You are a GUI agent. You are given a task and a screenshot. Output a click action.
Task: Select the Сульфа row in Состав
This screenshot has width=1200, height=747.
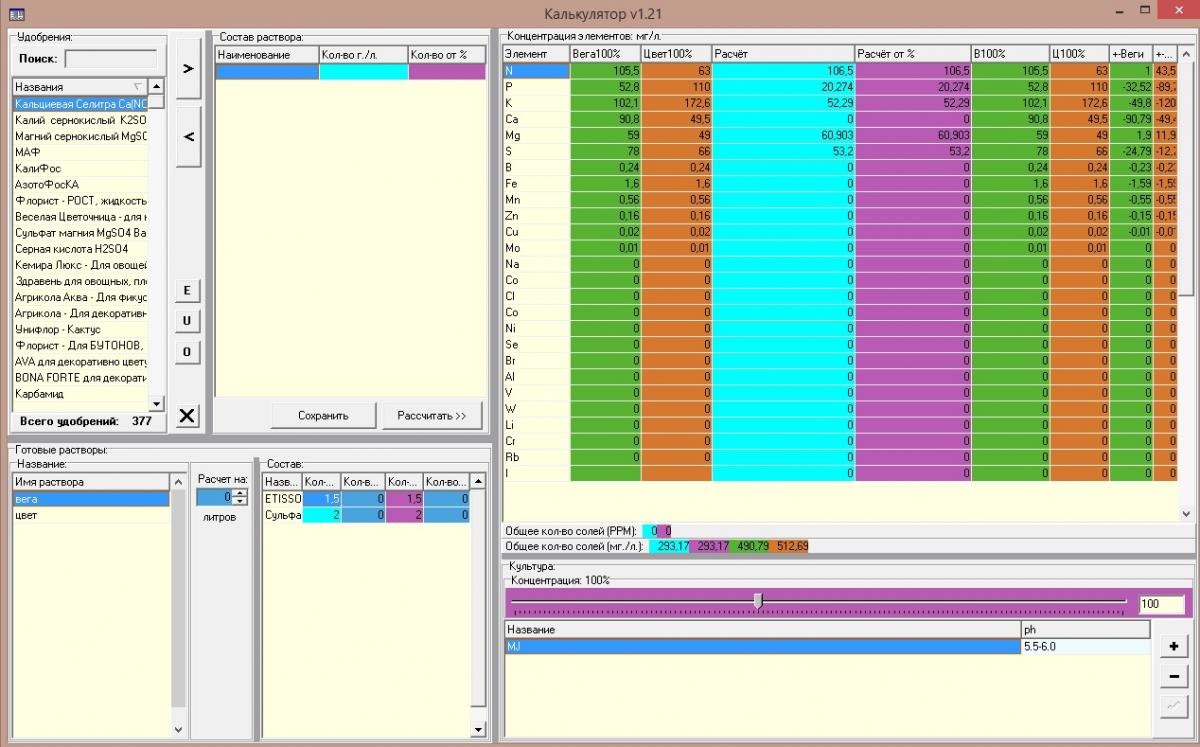click(x=366, y=515)
